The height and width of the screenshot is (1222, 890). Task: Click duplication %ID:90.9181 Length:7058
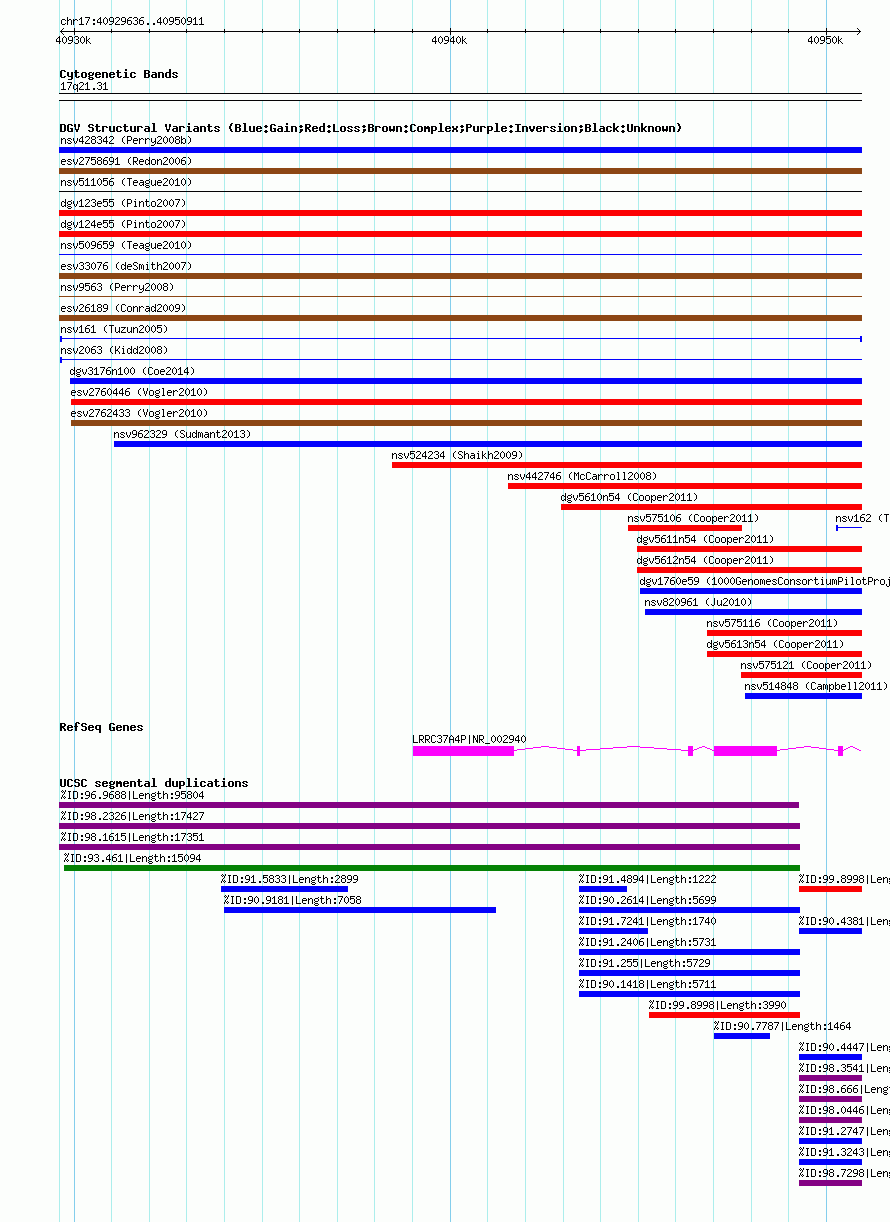pyautogui.click(x=360, y=910)
